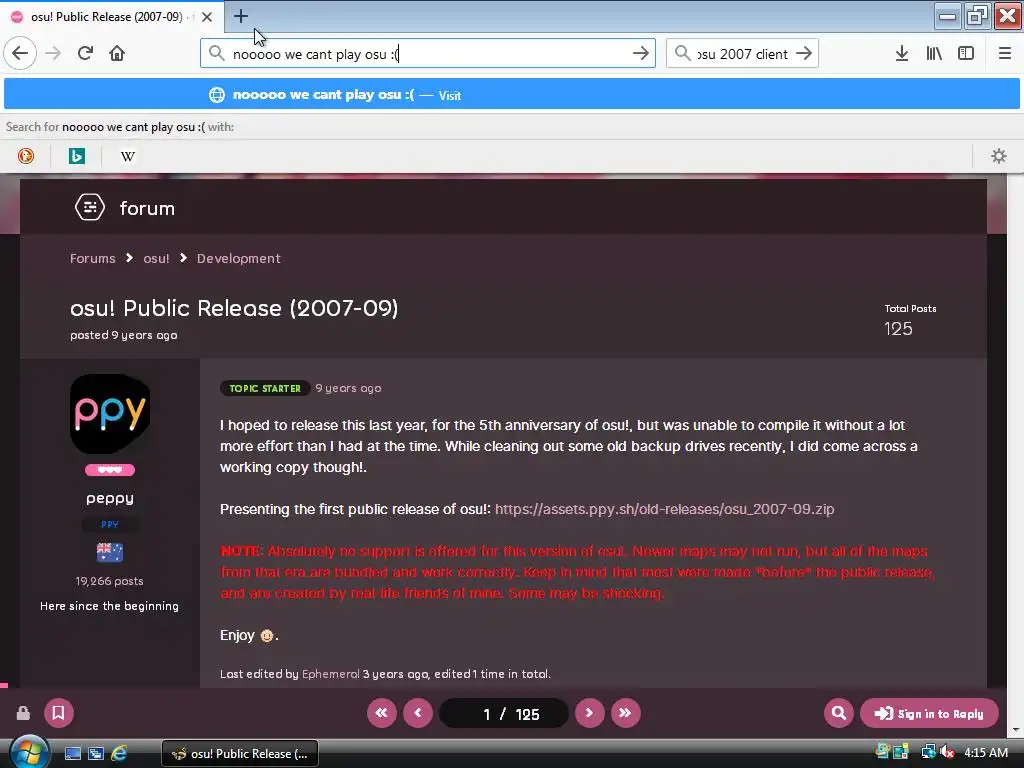Open the osu_2007-09.zip download link

click(664, 509)
